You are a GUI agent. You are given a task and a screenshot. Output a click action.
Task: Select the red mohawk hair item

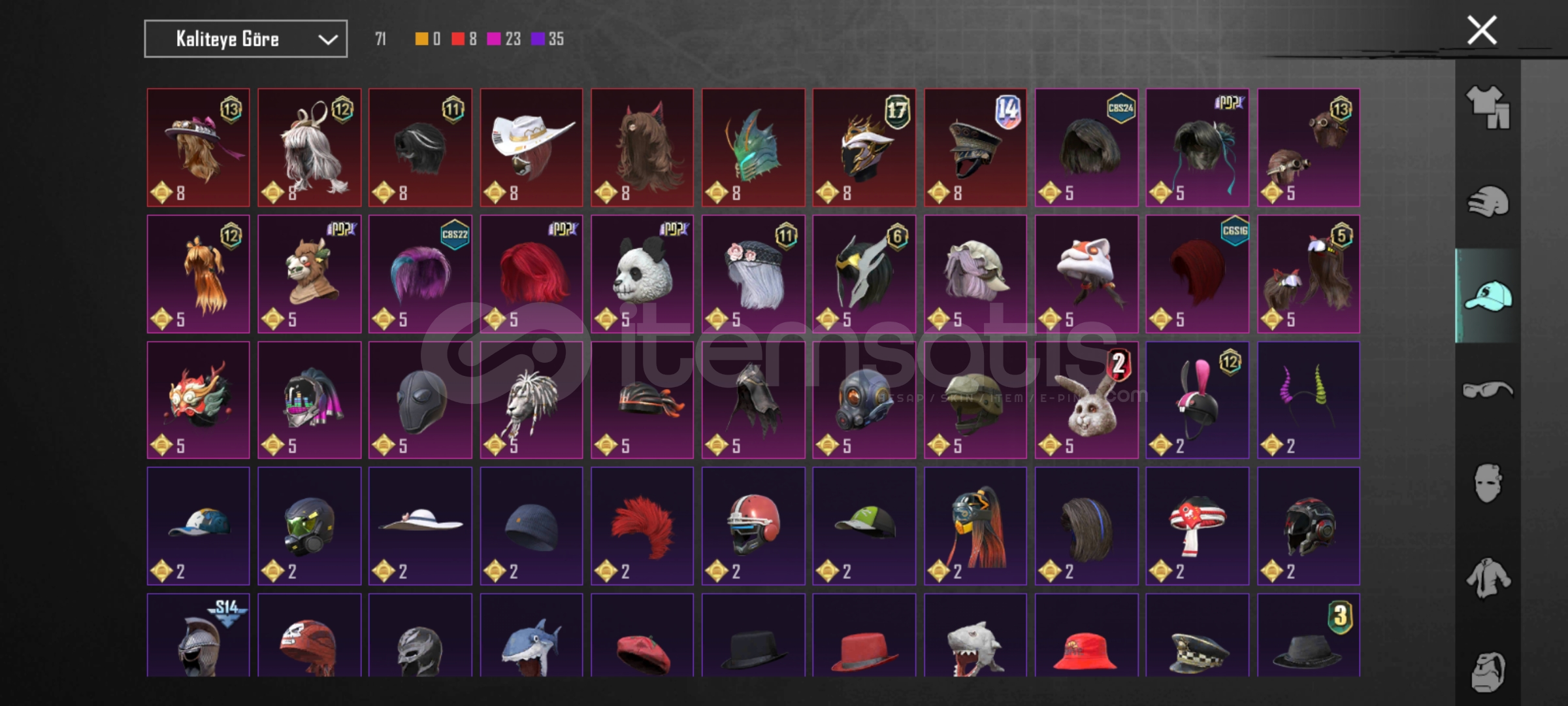(642, 526)
